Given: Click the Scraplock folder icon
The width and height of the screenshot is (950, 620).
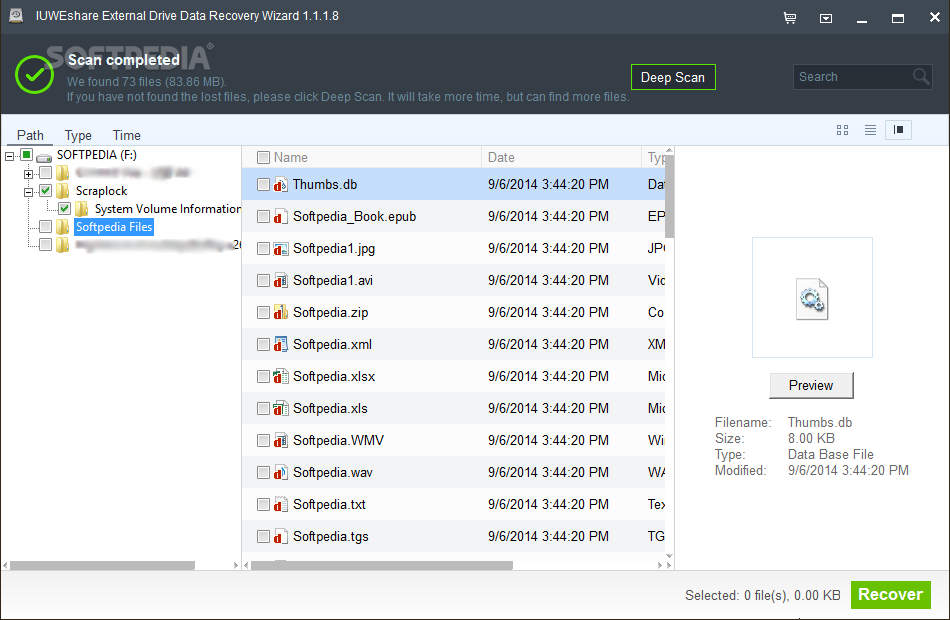Looking at the screenshot, I should tap(62, 191).
